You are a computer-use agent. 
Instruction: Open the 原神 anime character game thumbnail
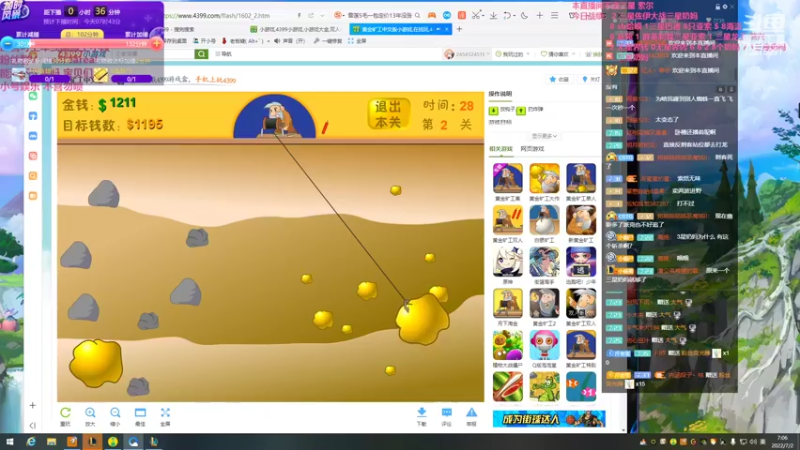[x=508, y=262]
